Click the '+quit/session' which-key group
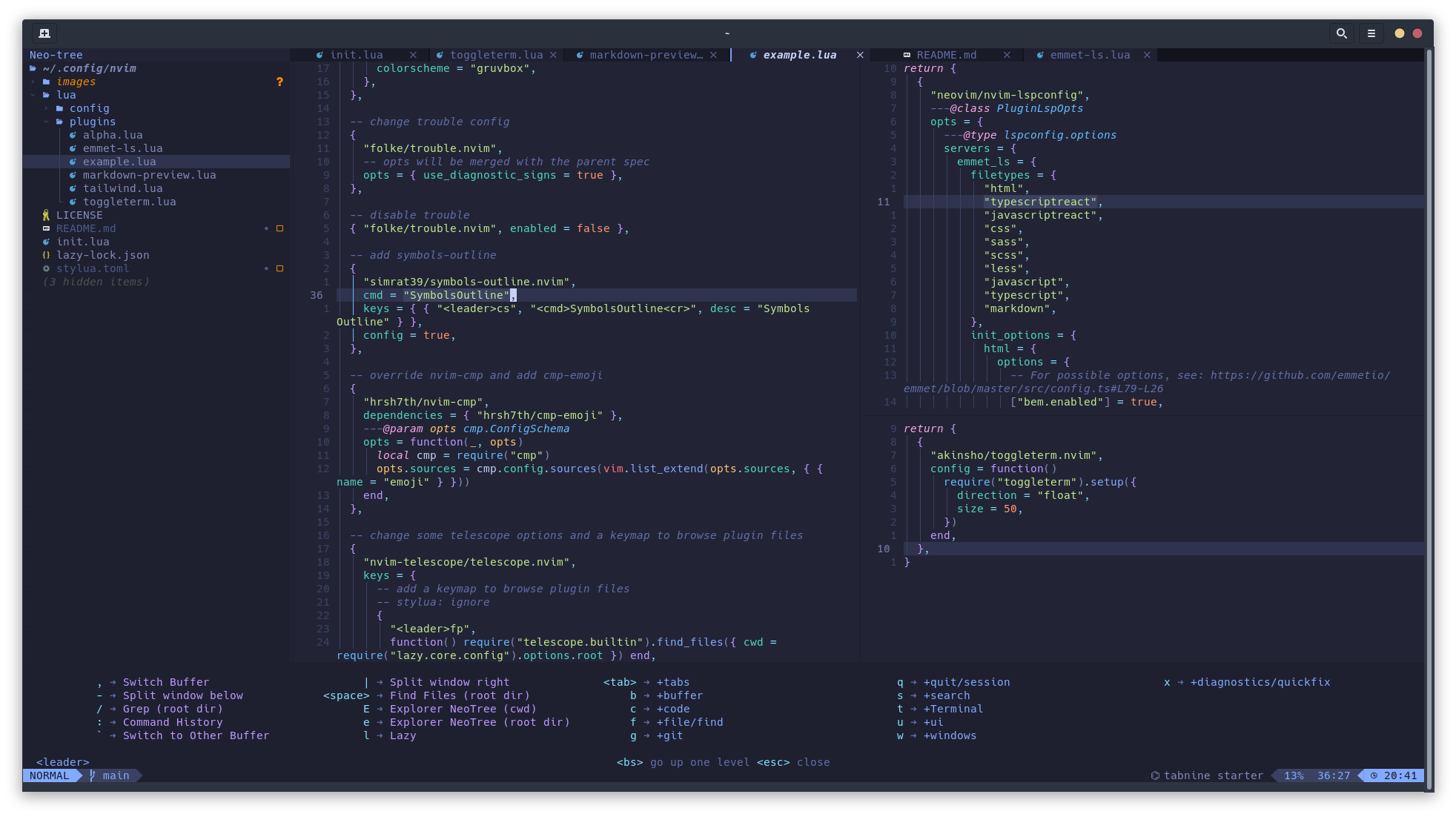 pos(966,682)
